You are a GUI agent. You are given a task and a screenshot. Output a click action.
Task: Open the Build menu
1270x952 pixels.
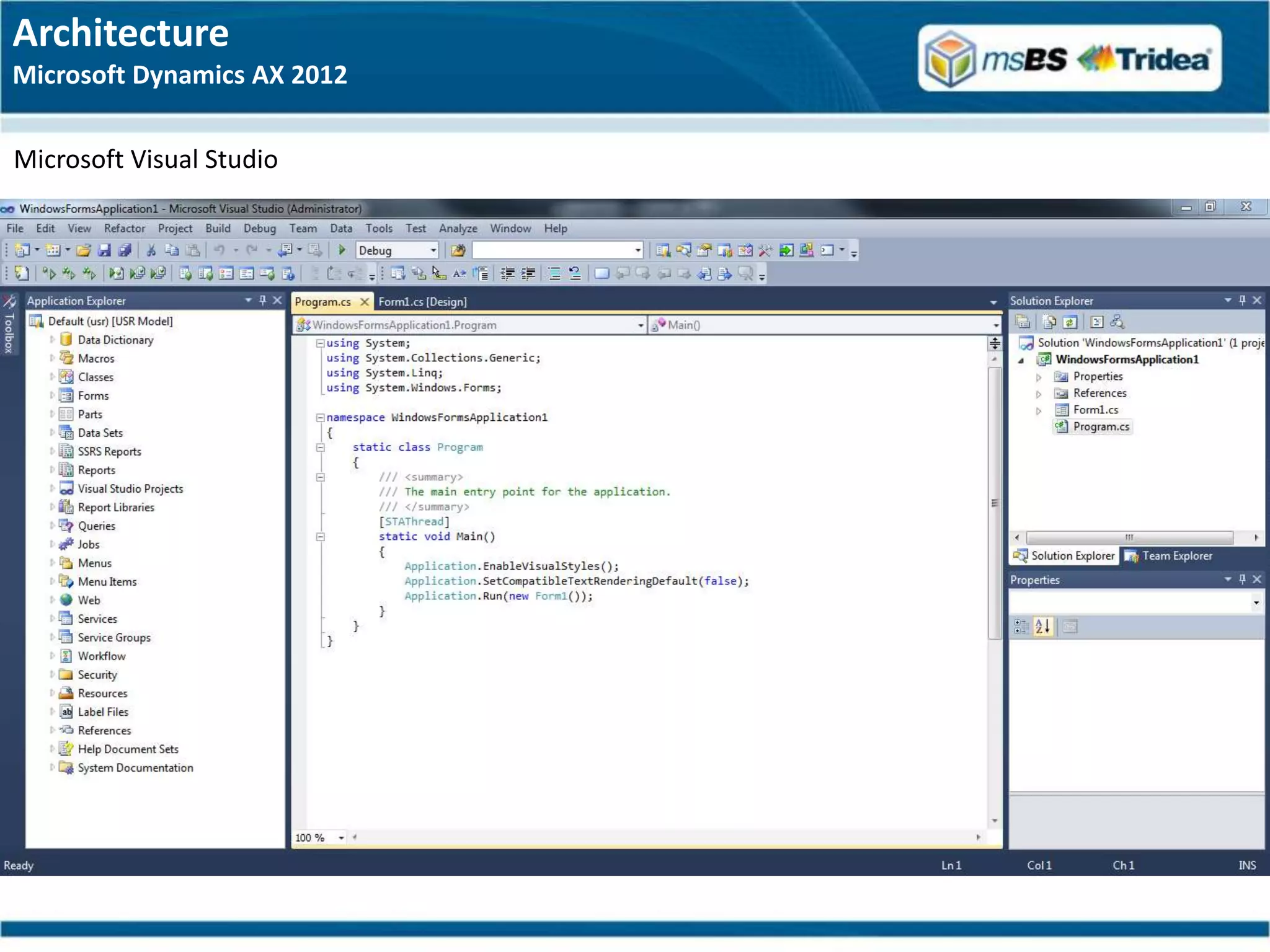tap(218, 228)
